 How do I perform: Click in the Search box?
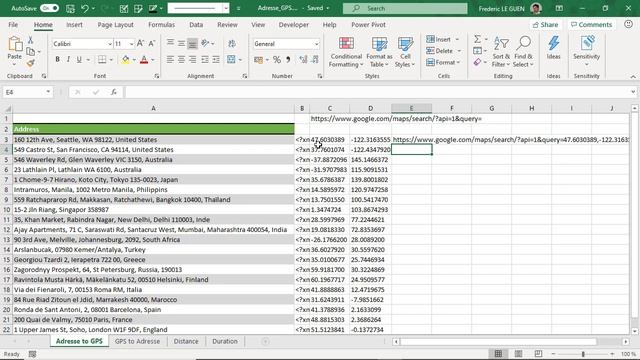coord(405,8)
